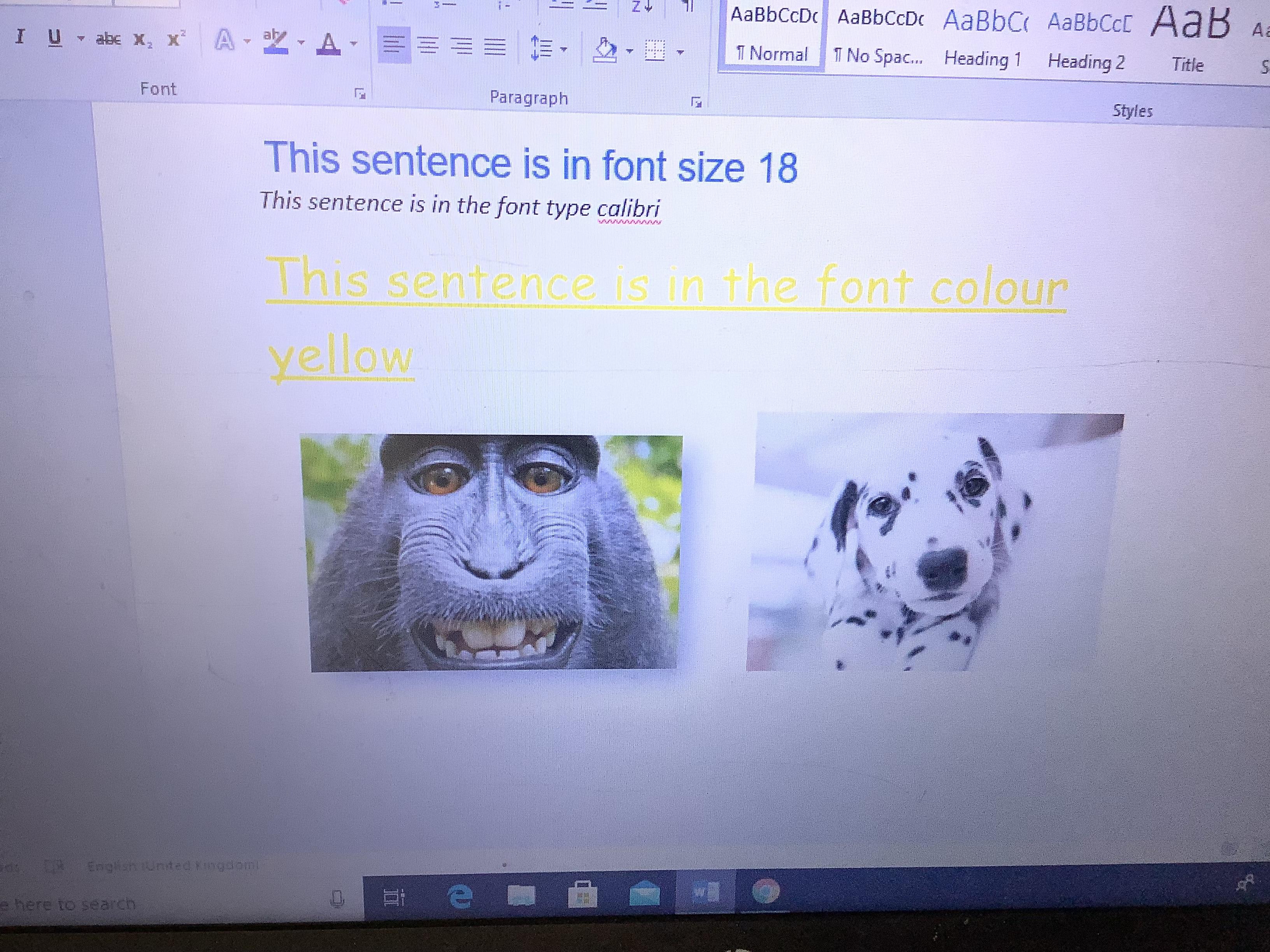Click the misspelled word calibri
The image size is (1270, 952).
[x=629, y=209]
